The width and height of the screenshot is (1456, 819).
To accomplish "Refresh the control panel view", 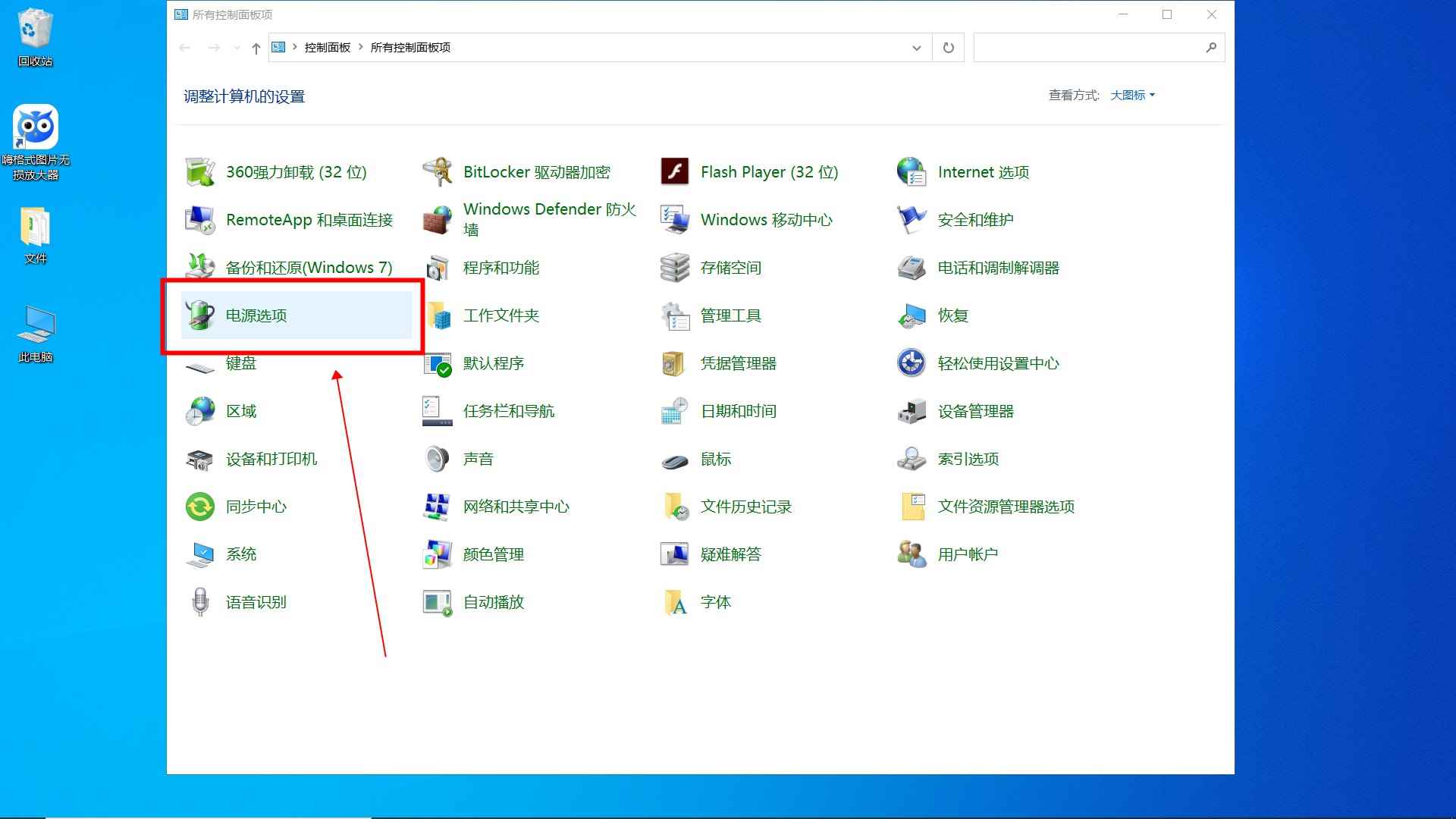I will pos(948,48).
